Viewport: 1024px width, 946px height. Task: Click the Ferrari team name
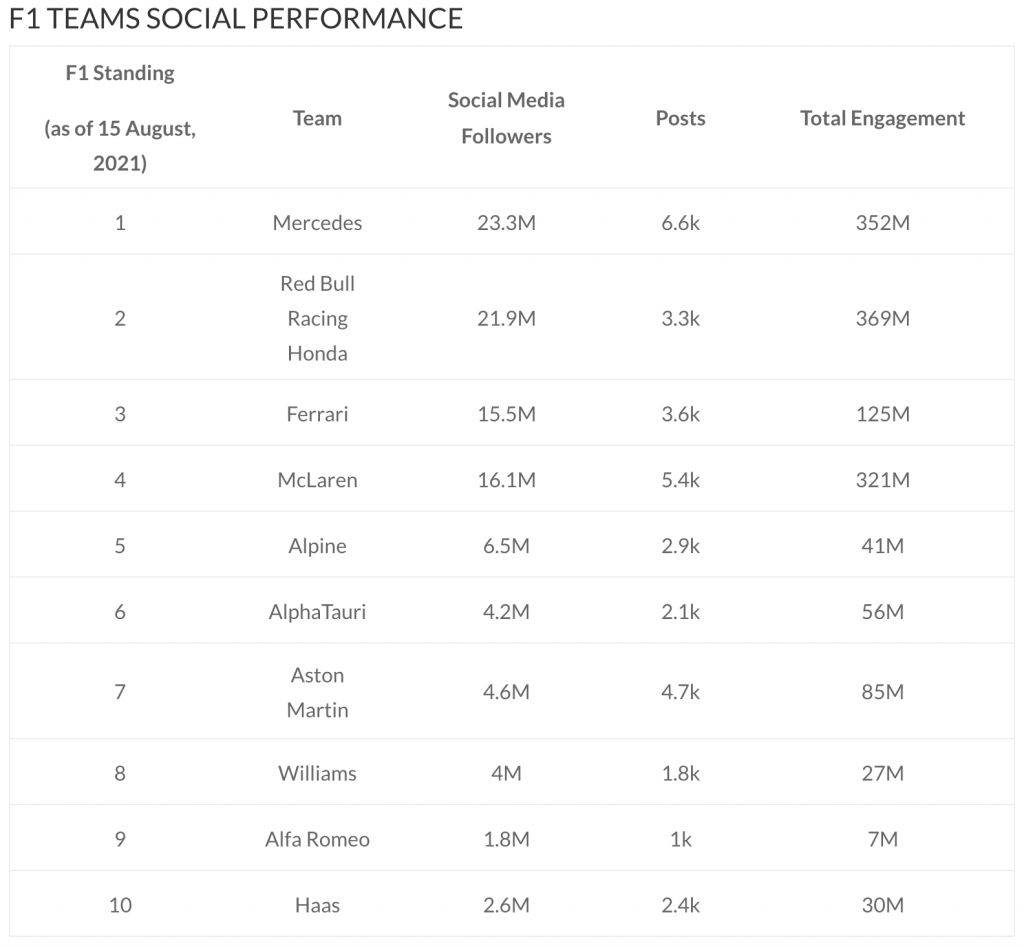click(317, 414)
